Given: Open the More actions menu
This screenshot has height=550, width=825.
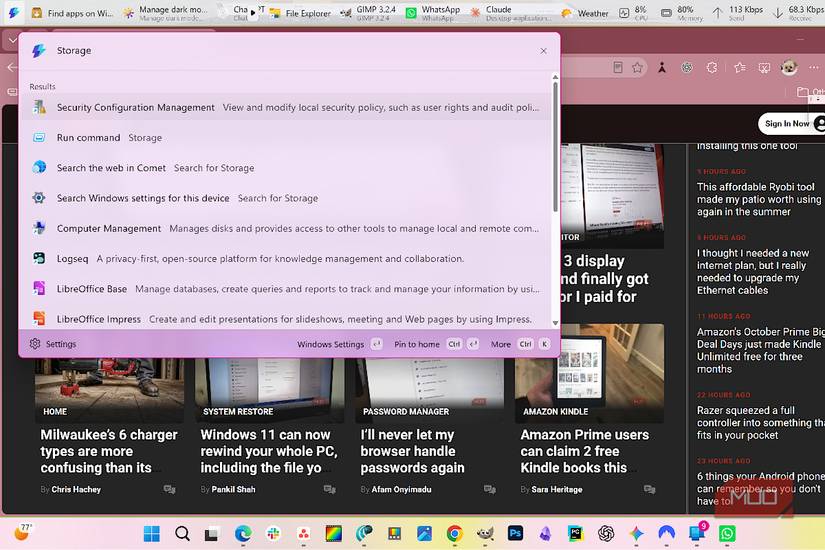Looking at the screenshot, I should 520,344.
